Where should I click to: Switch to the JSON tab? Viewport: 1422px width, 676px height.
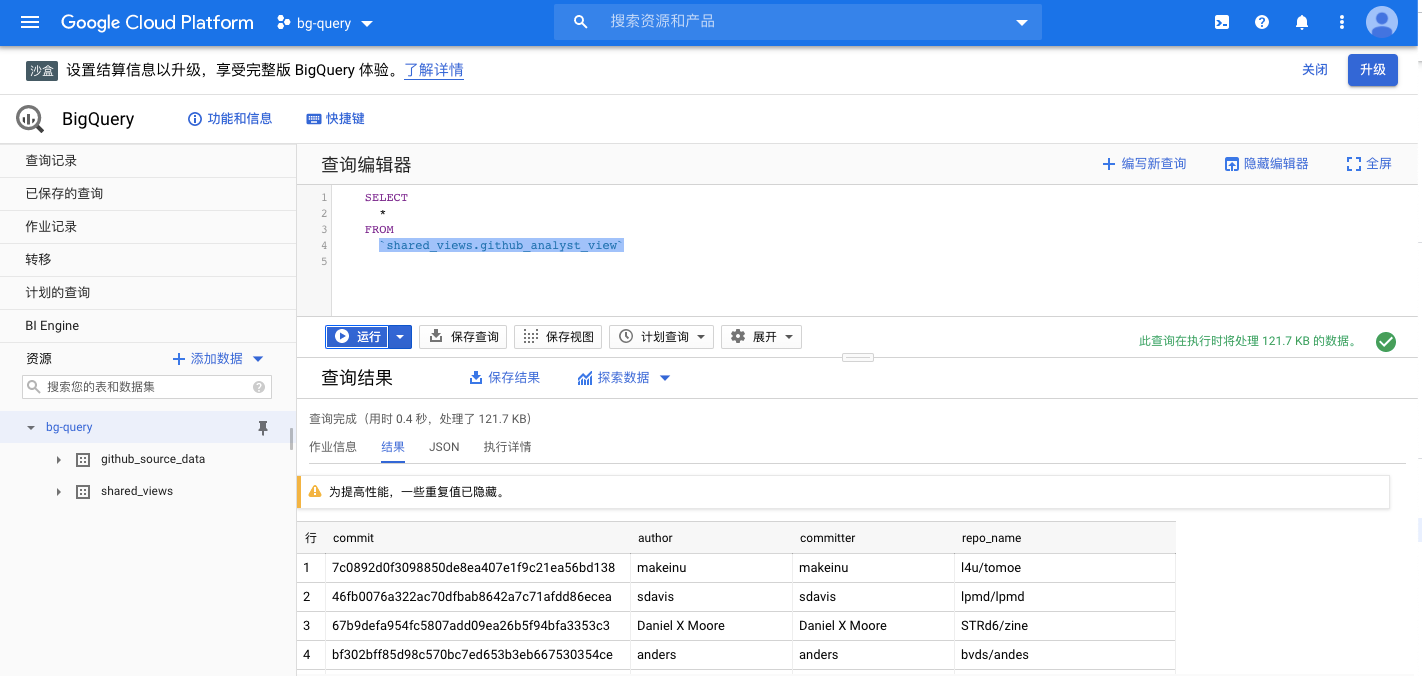tap(444, 447)
